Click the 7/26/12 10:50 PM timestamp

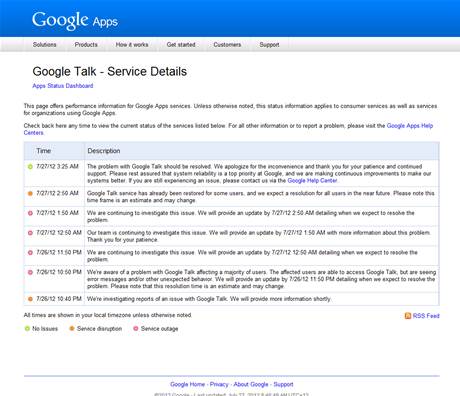coord(59,272)
